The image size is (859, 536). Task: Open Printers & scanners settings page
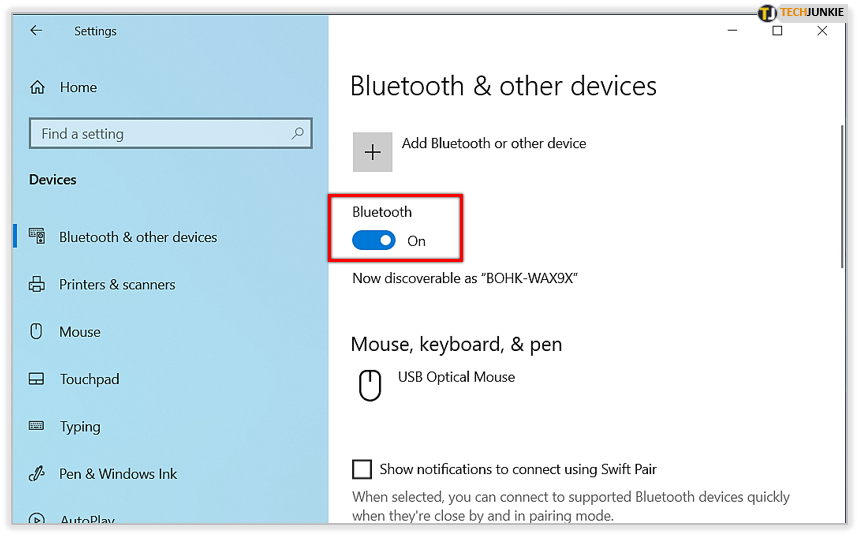point(117,284)
